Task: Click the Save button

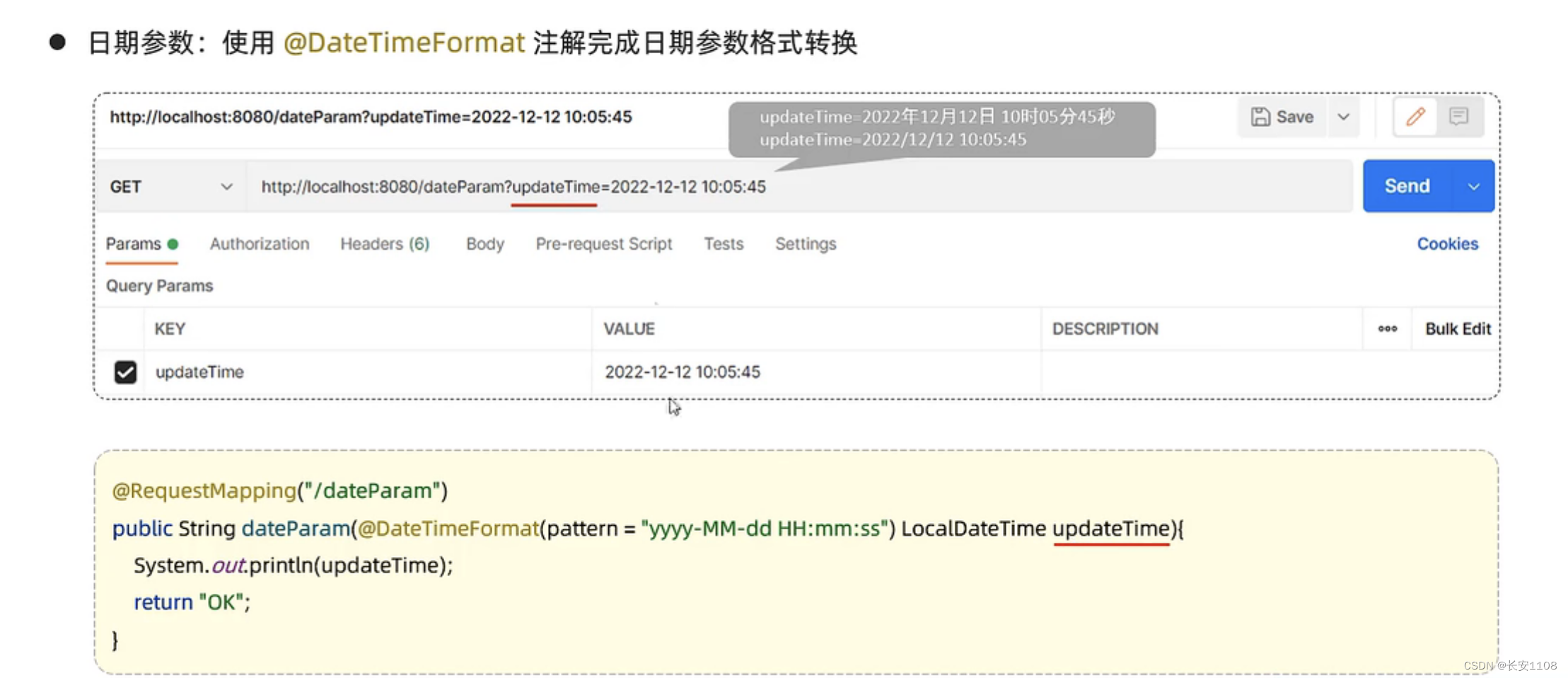Action: coord(1282,117)
